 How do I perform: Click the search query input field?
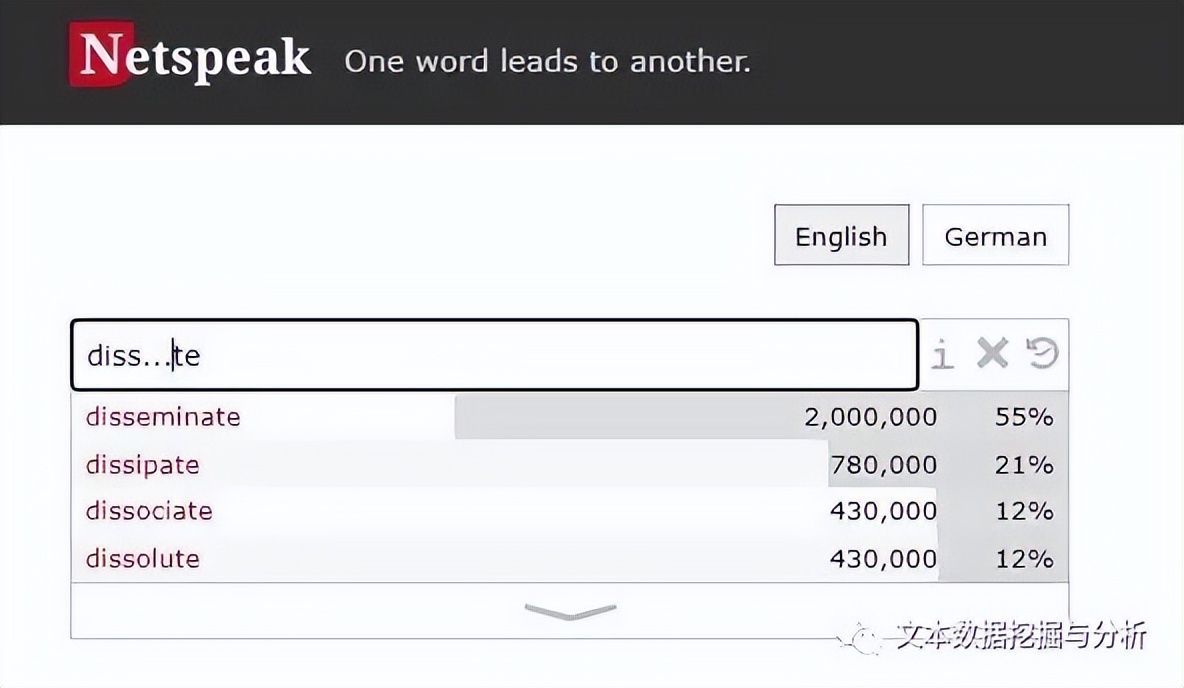tap(494, 355)
